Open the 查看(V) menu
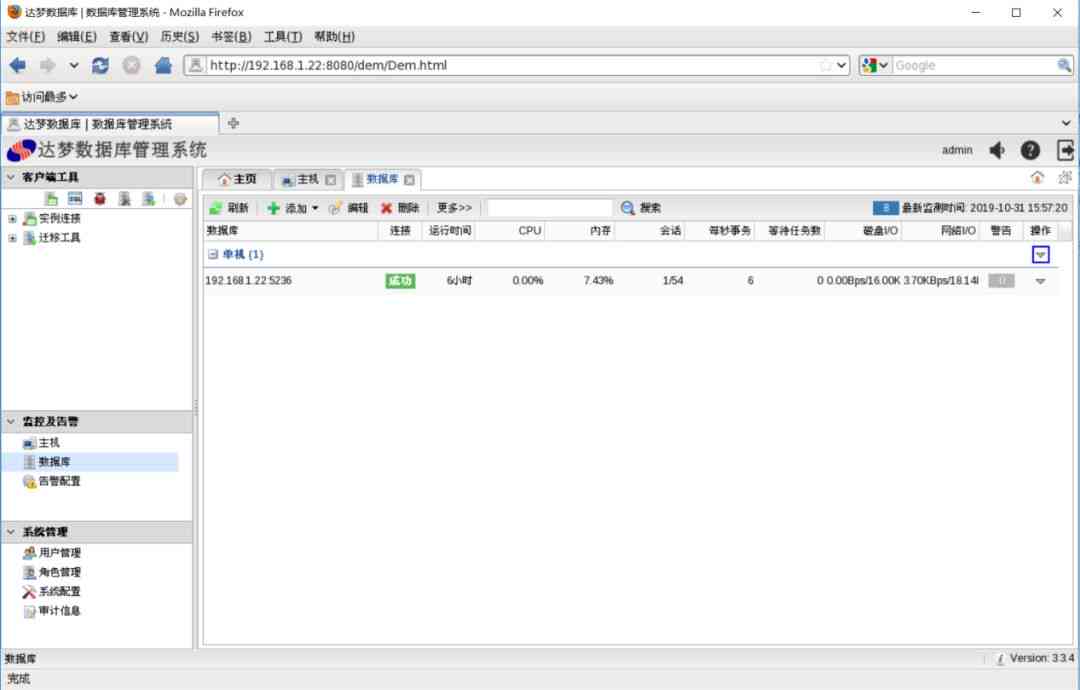This screenshot has width=1080, height=690. [129, 36]
